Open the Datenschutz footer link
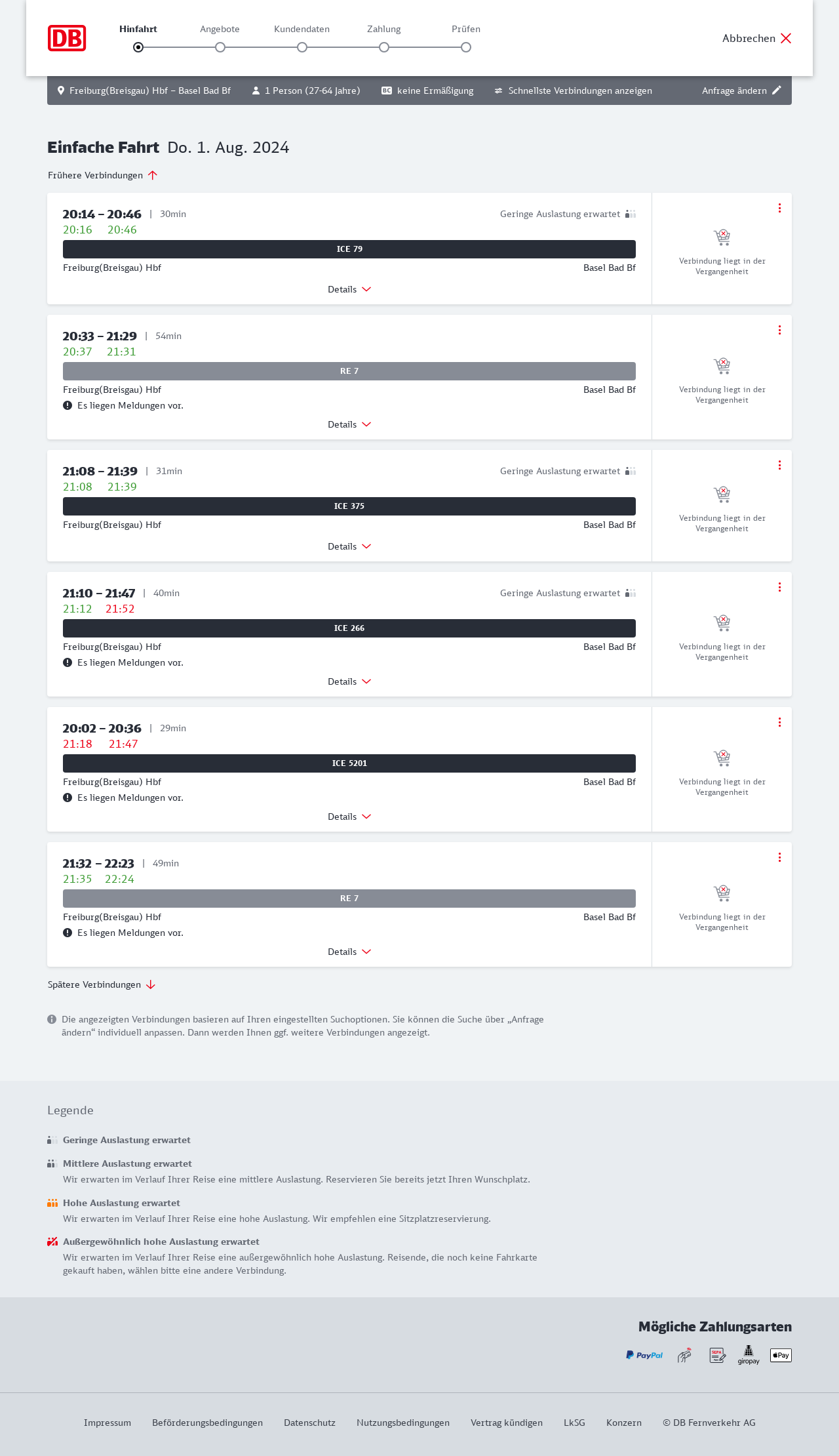This screenshot has width=839, height=1456. tap(309, 1423)
